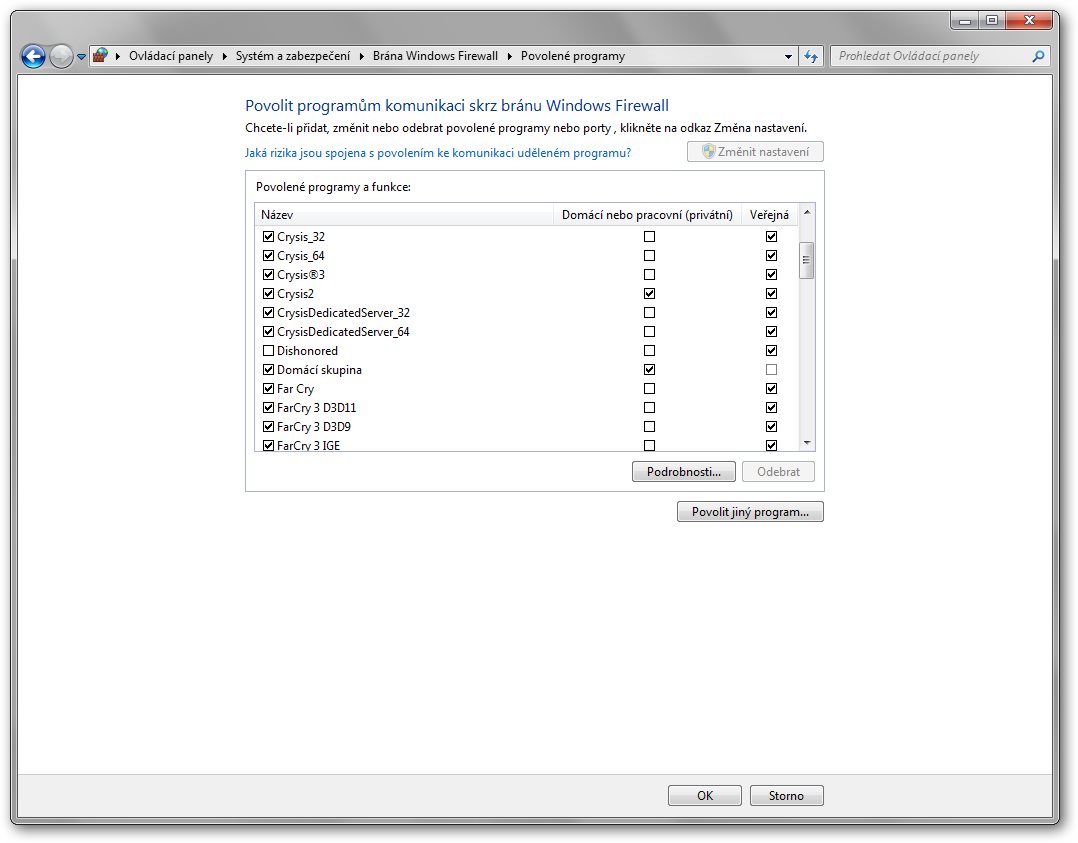Uncheck the private checkbox for Crysis2
1078x843 pixels.
[x=650, y=294]
